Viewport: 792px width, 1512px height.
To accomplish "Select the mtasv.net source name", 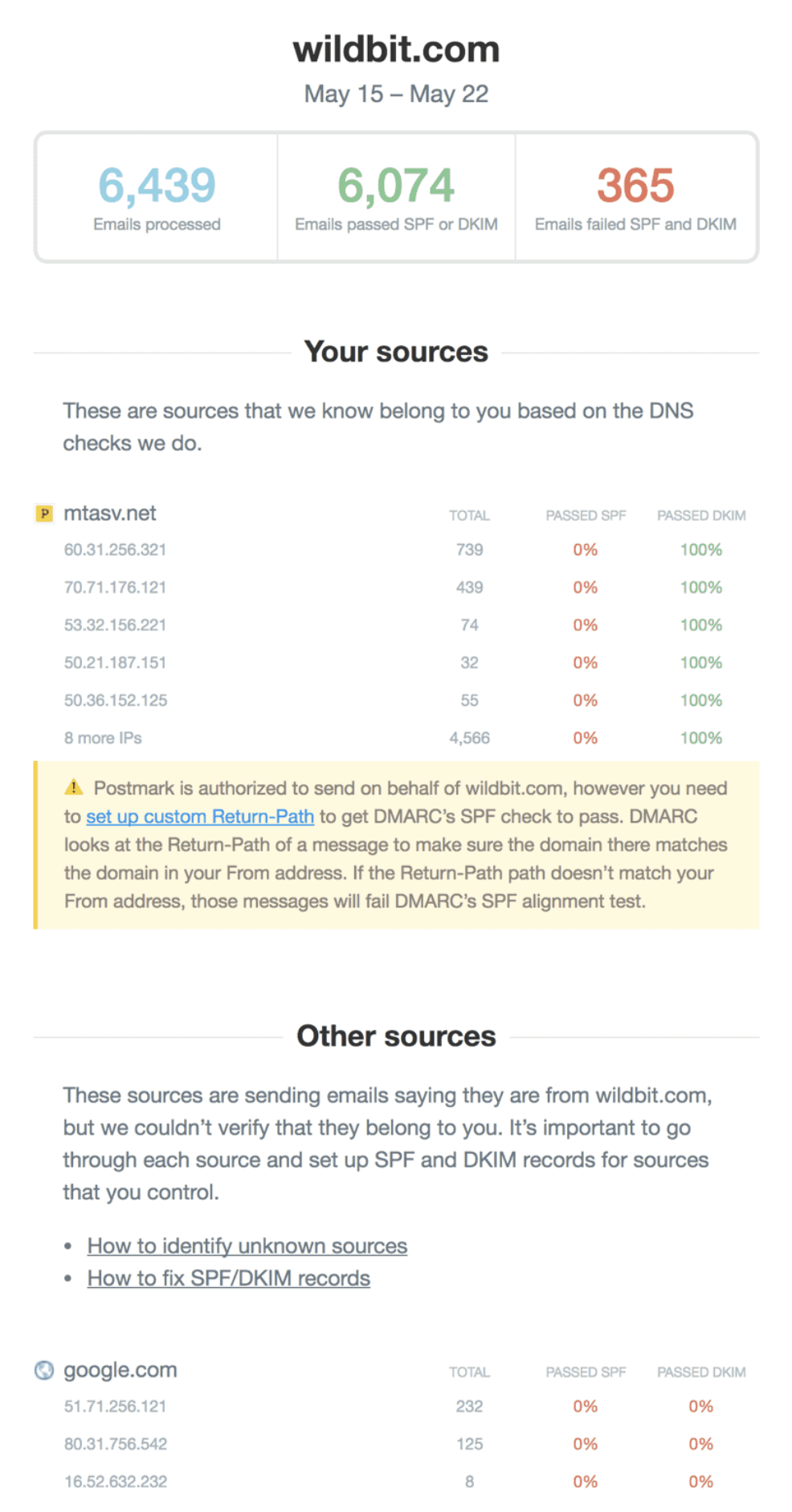I will pyautogui.click(x=110, y=513).
